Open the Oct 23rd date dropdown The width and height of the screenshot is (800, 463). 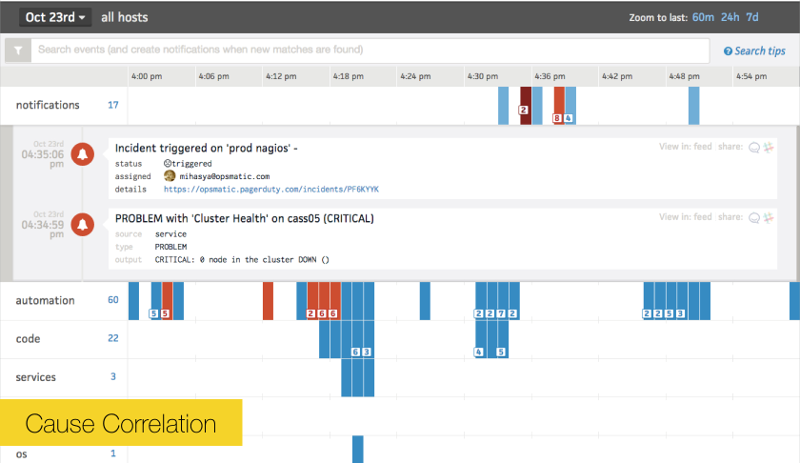[x=56, y=17]
